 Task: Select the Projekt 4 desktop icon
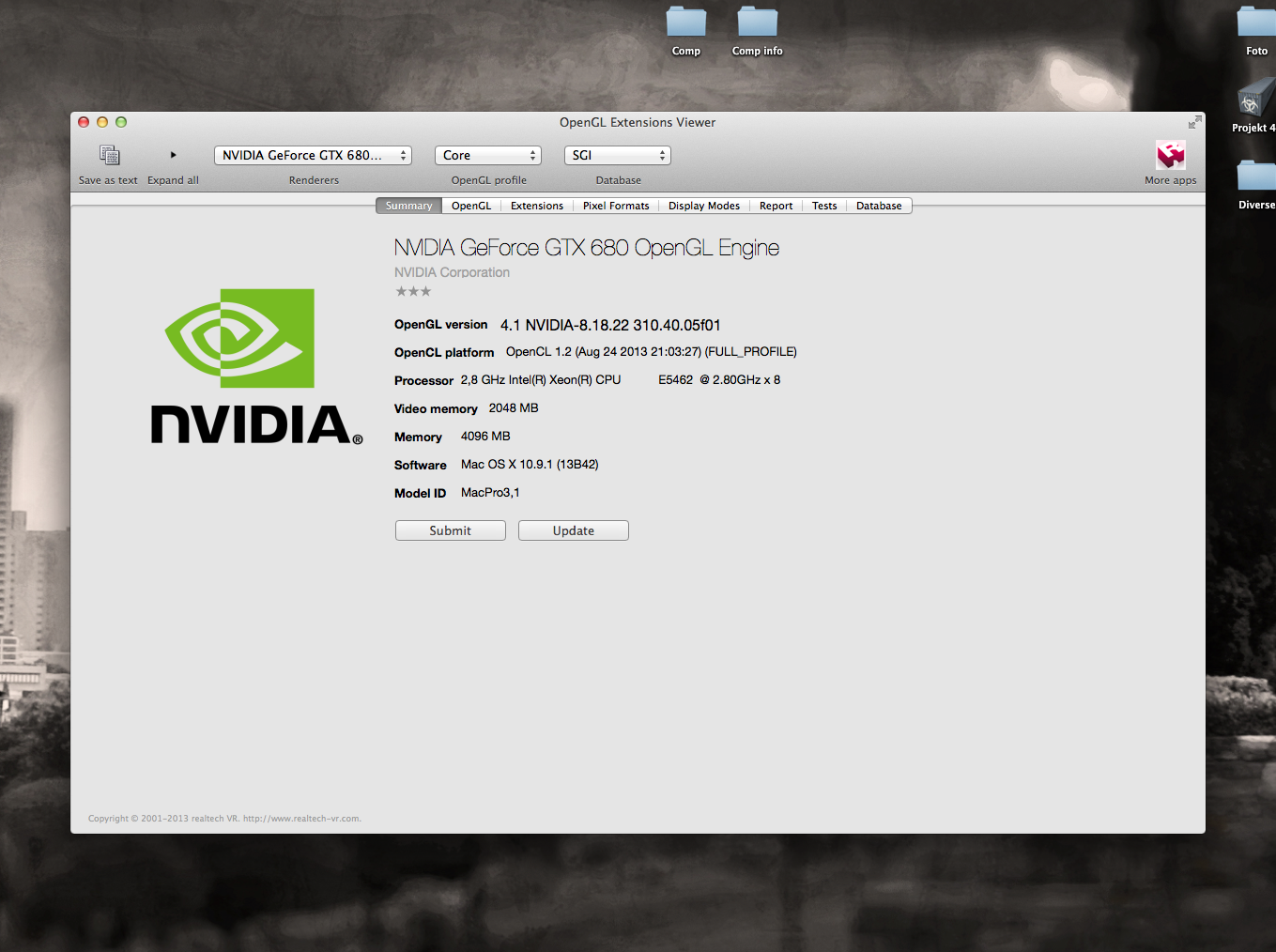(x=1255, y=107)
